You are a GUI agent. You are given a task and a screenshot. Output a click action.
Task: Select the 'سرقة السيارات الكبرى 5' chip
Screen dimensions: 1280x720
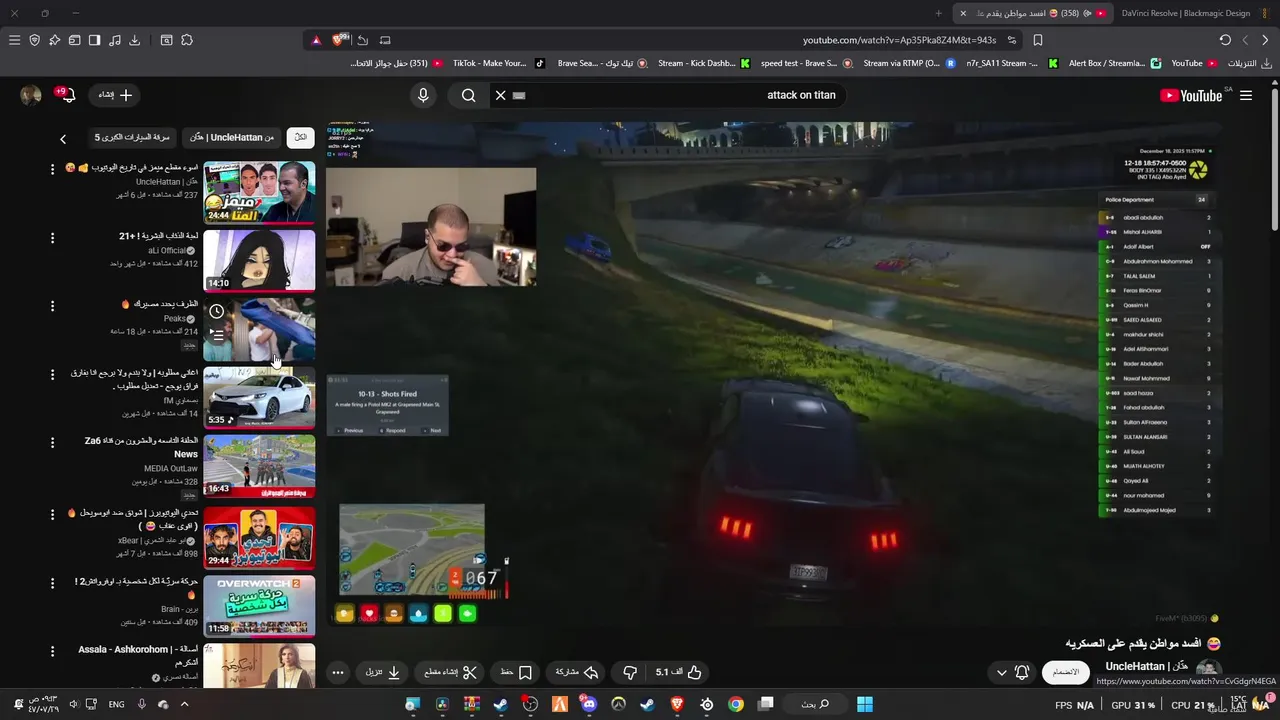pos(133,137)
